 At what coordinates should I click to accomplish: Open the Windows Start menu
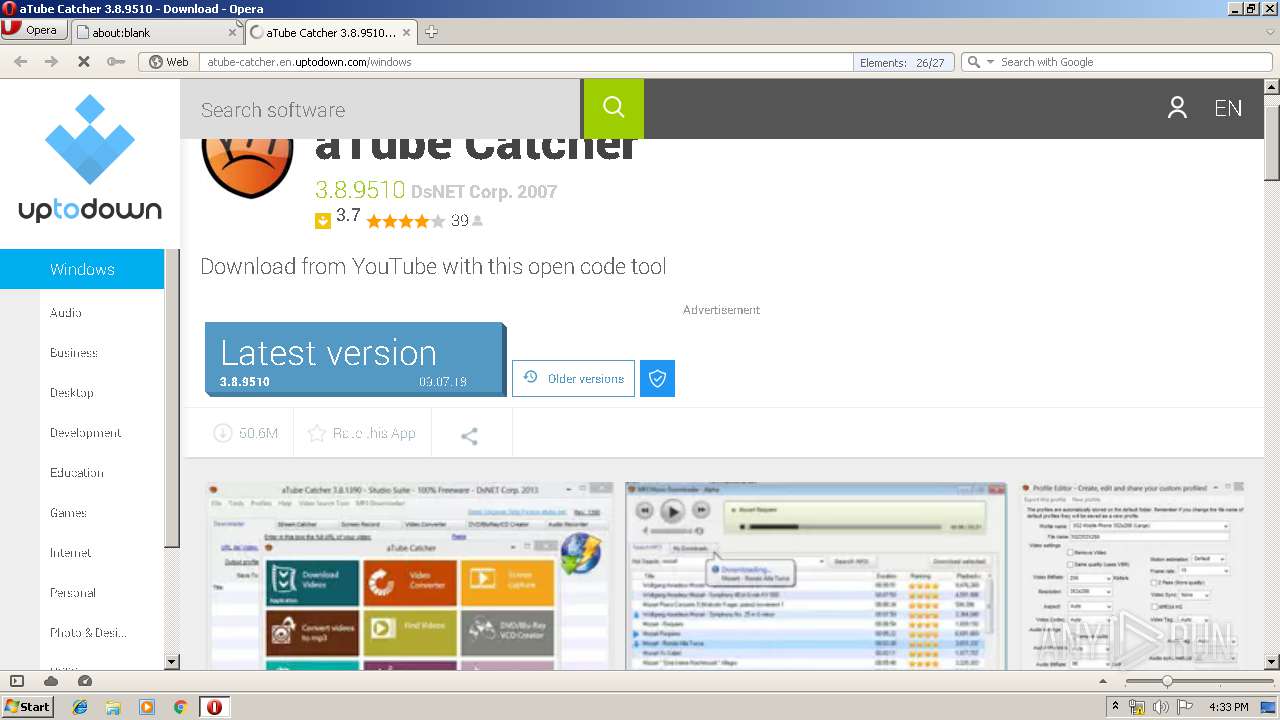(x=27, y=707)
